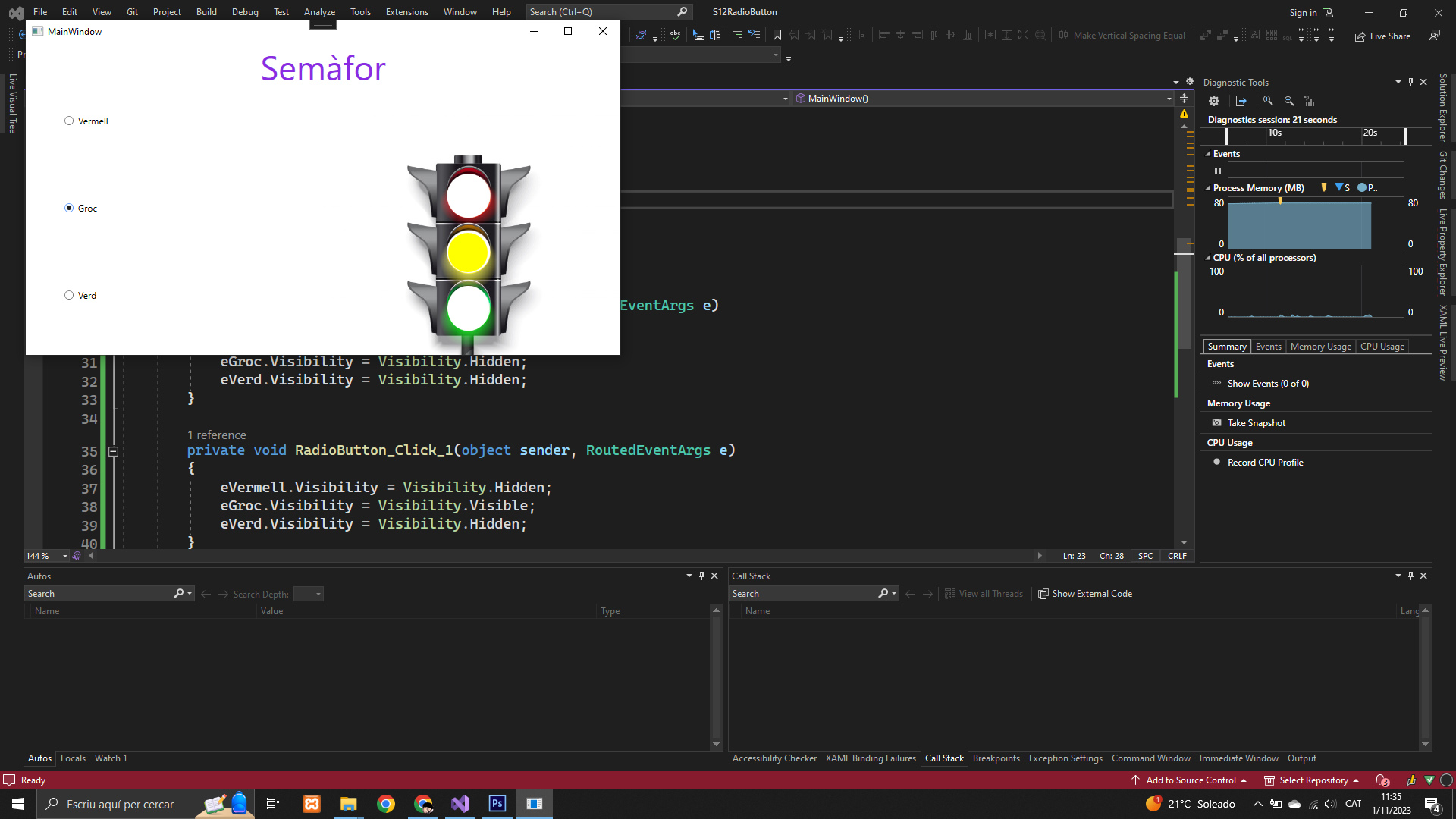Screen dimensions: 1456x819
Task: Click Record CPU Profile
Action: click(x=1265, y=463)
